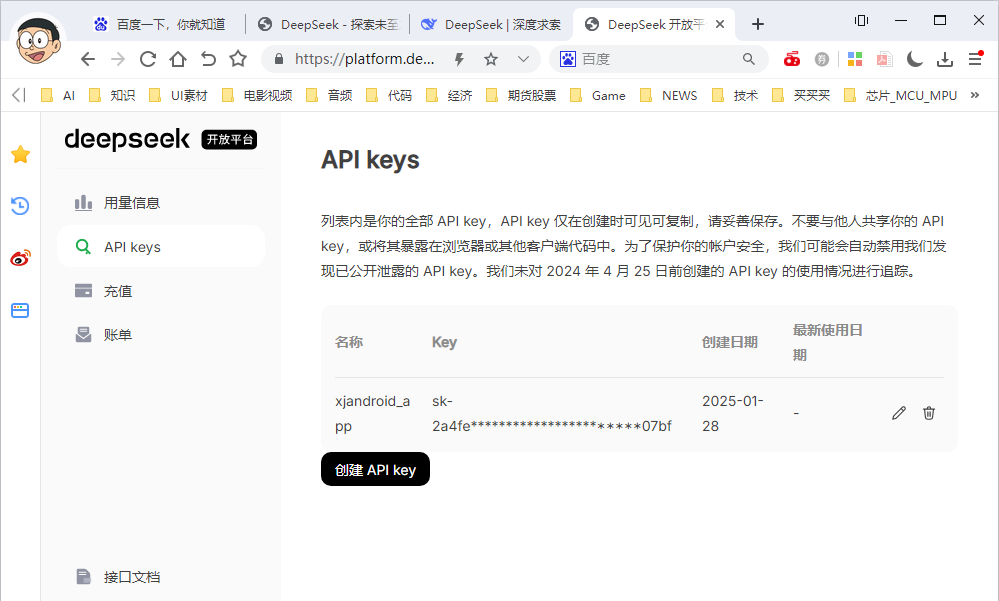Switch to the 百度一下，你就知道 tab
The image size is (999, 601).
pos(161,24)
